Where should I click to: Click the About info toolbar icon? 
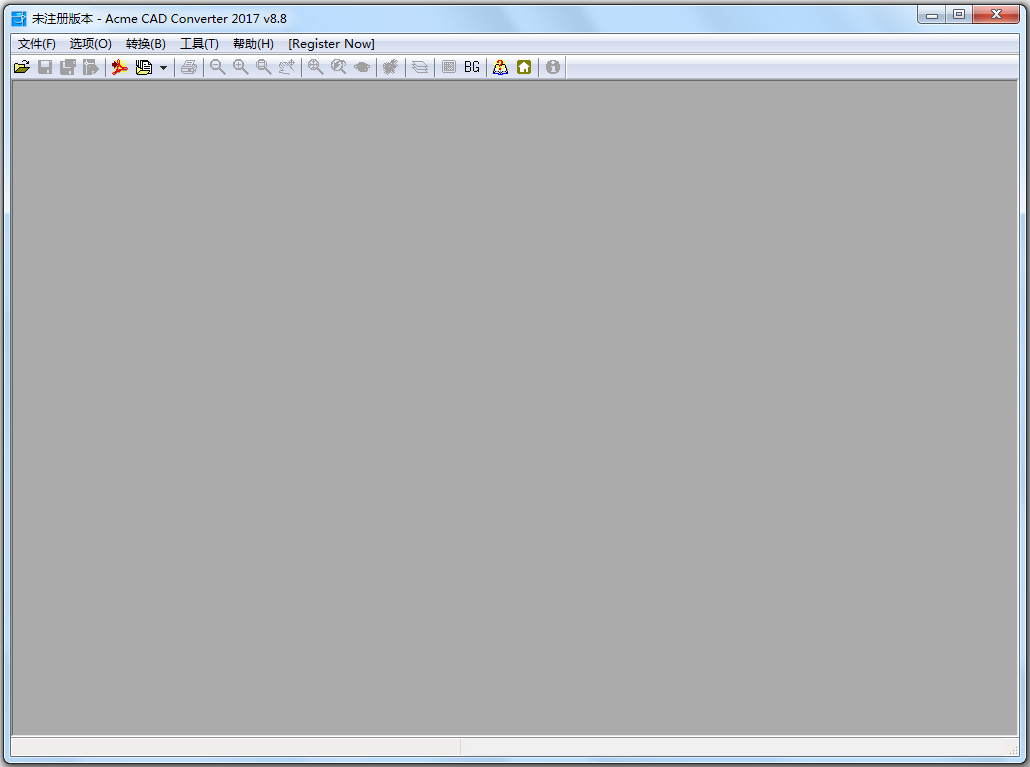(552, 67)
